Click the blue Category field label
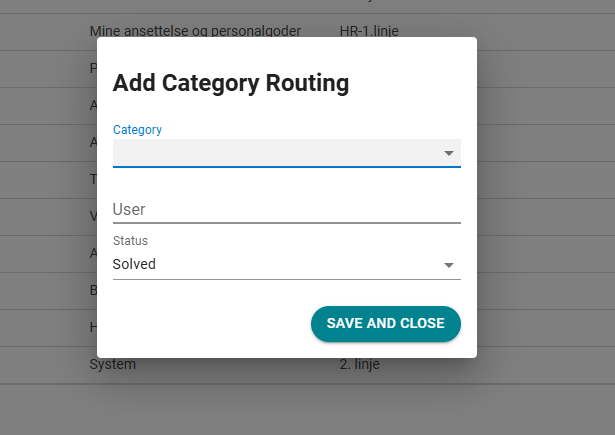 (x=137, y=130)
